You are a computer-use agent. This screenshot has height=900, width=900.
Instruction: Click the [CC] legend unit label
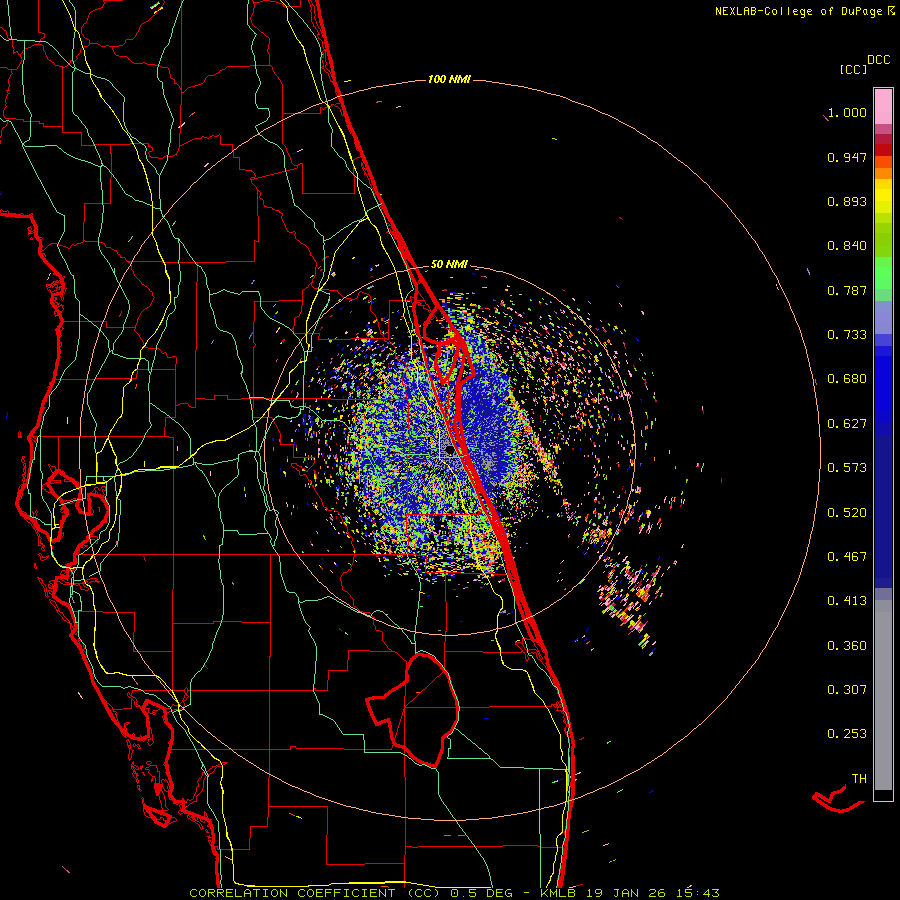click(853, 69)
